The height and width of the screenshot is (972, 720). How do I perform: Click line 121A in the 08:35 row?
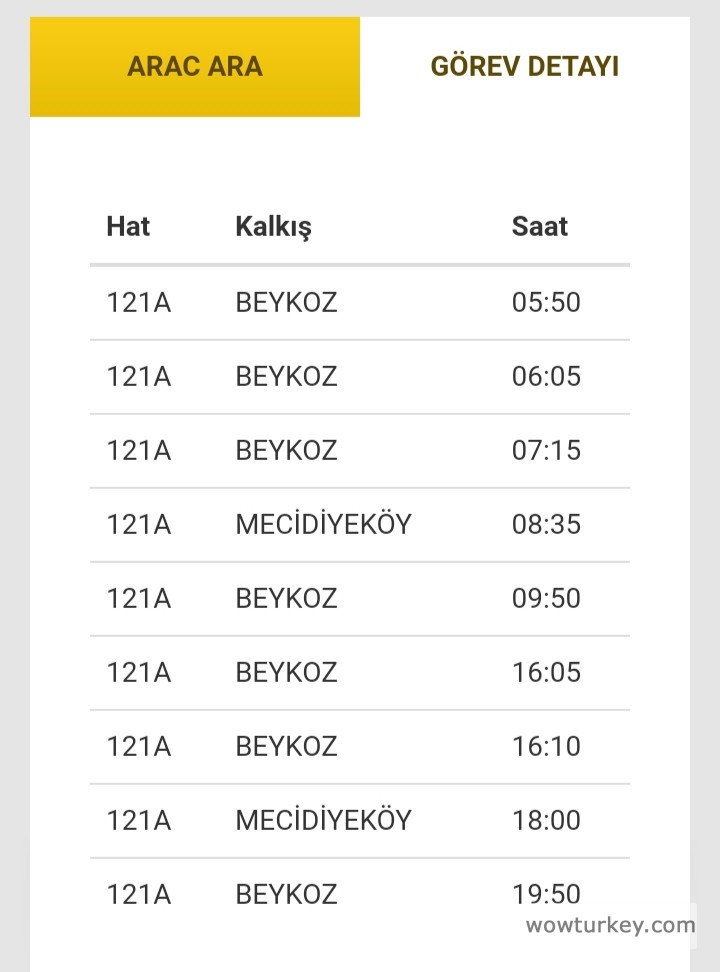(x=139, y=524)
